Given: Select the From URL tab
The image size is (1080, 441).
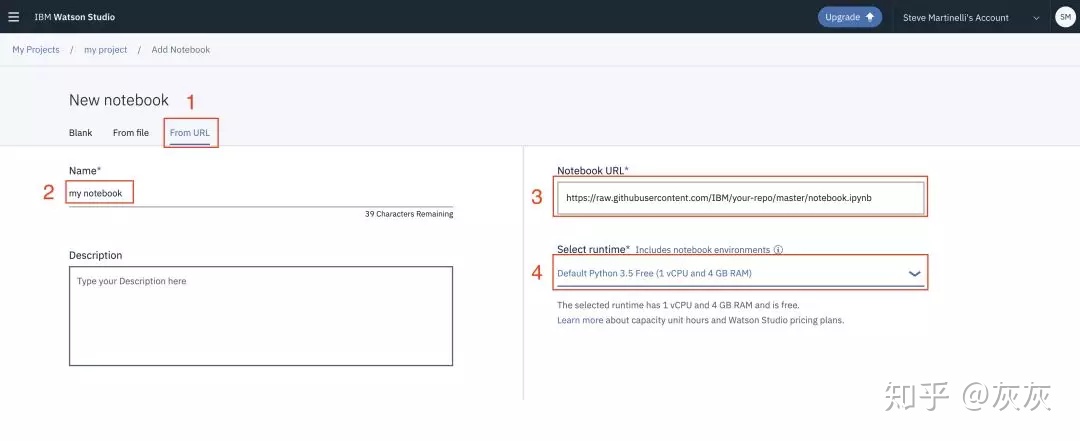Looking at the screenshot, I should tap(190, 133).
